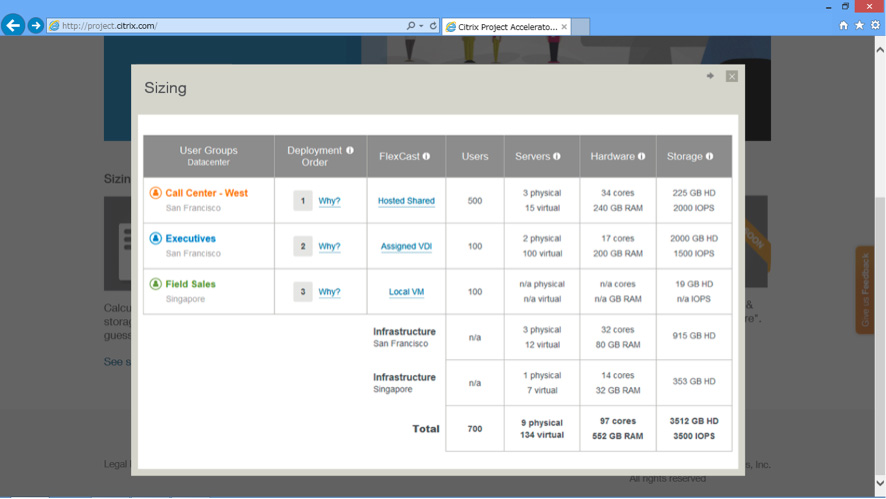Click the blue Executives user icon

click(155, 238)
